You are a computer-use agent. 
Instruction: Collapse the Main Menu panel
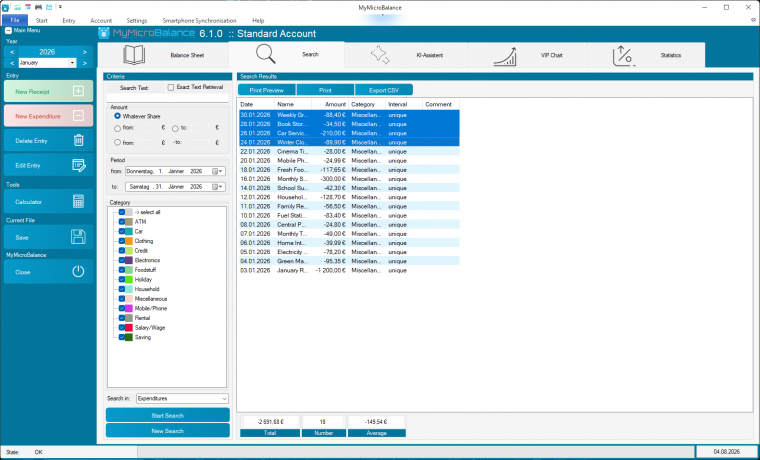click(x=8, y=31)
